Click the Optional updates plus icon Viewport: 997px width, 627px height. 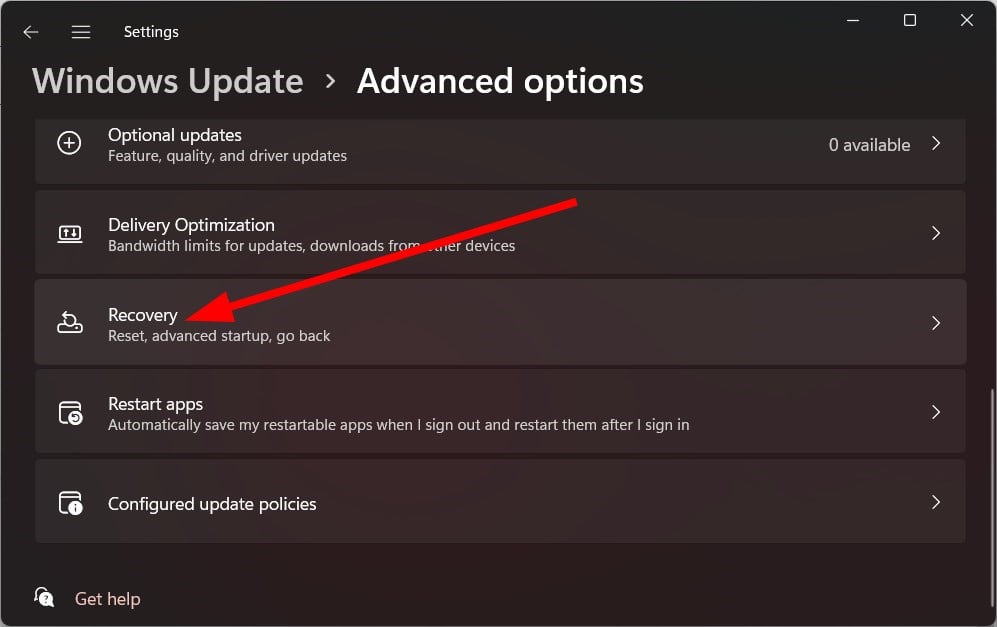coord(69,143)
